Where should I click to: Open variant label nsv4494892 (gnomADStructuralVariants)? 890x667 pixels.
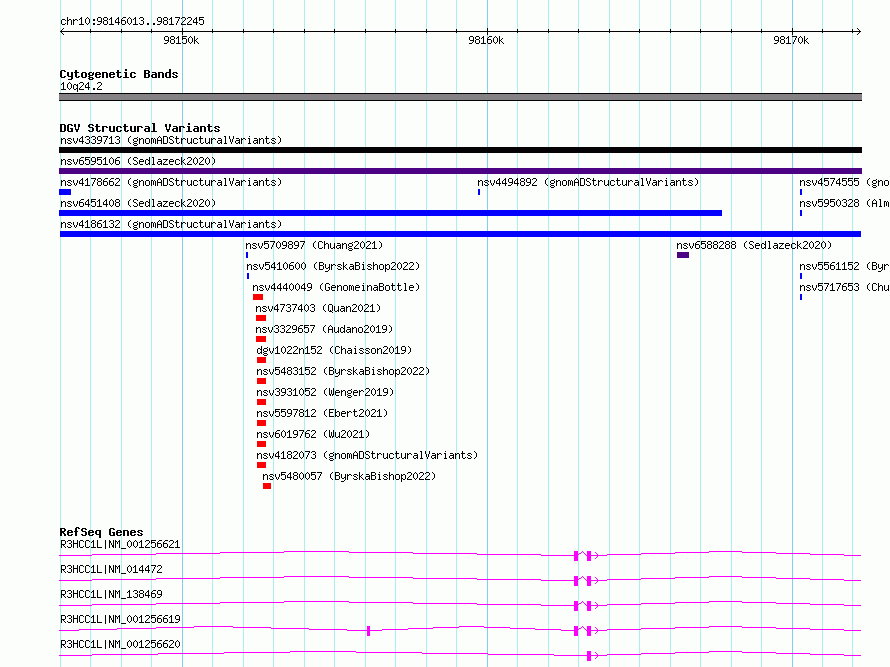588,182
